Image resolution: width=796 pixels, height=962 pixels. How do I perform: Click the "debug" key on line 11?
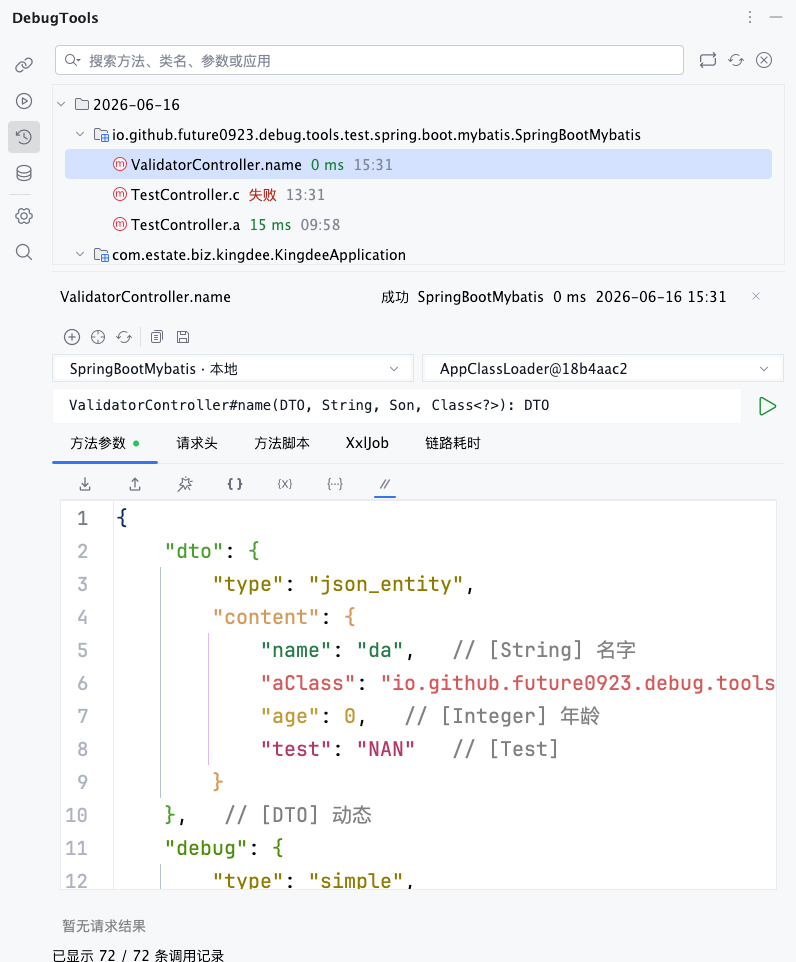click(x=206, y=848)
